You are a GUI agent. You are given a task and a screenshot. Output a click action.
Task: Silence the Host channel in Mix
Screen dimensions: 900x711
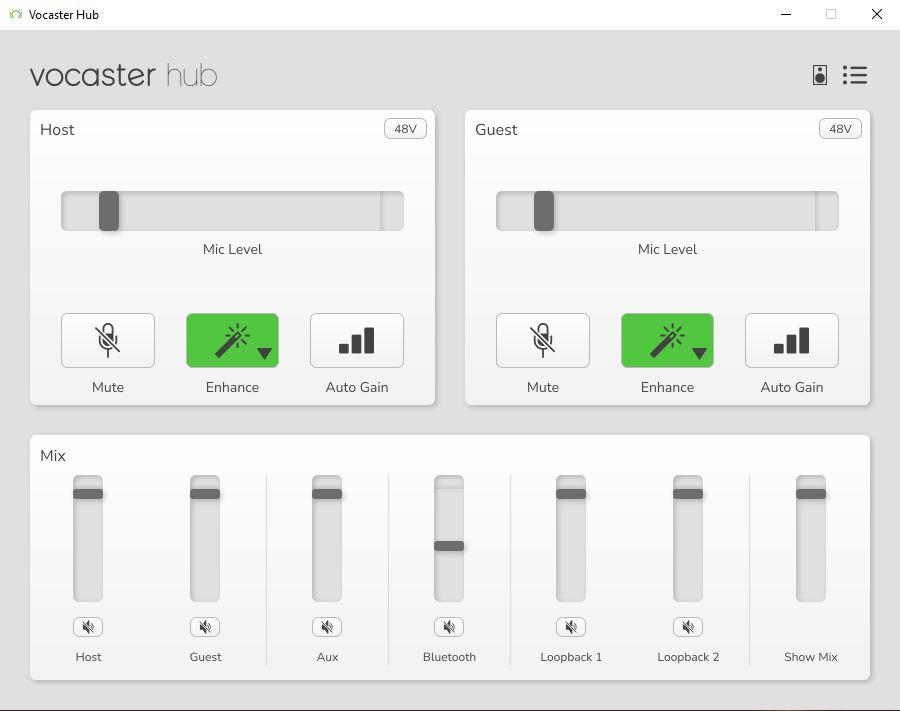(x=88, y=627)
